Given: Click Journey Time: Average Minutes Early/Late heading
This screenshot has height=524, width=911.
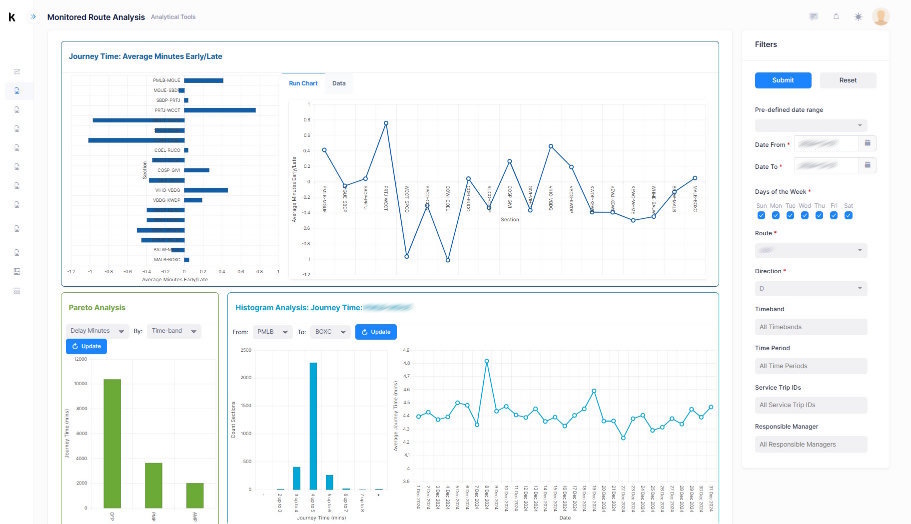Looking at the screenshot, I should (145, 56).
